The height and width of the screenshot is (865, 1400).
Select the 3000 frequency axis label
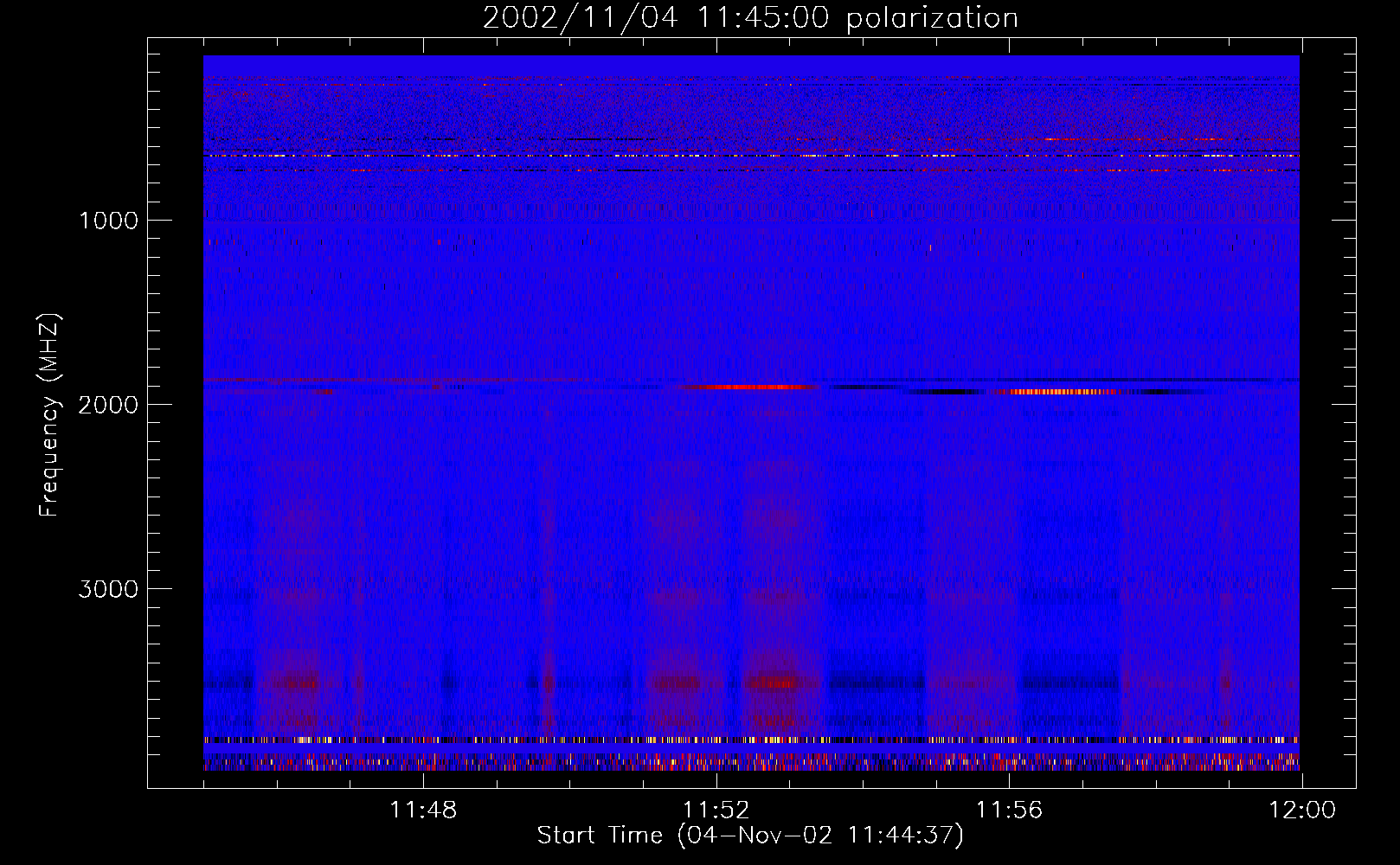(108, 589)
